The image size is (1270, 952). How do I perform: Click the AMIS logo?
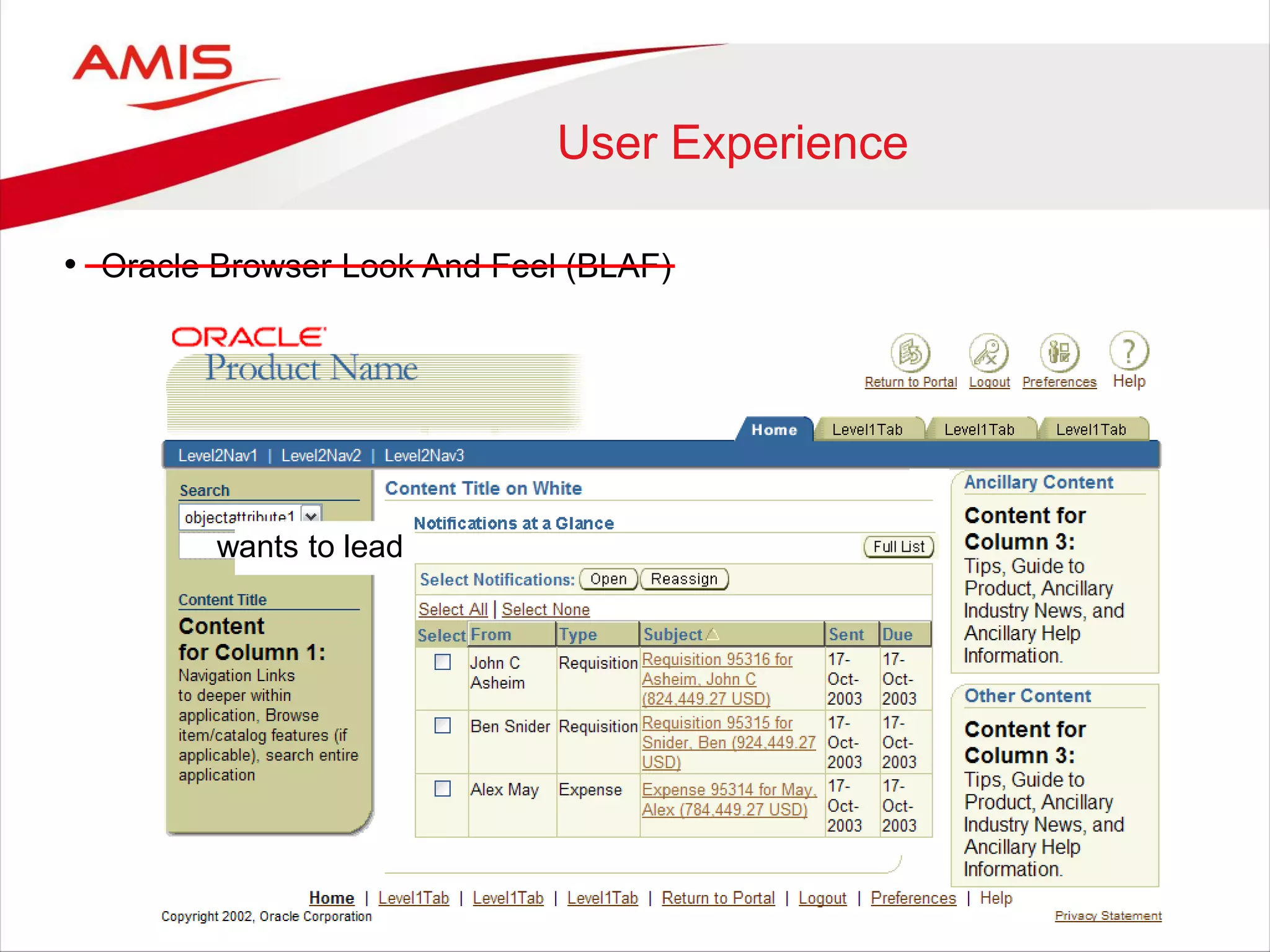176,76
